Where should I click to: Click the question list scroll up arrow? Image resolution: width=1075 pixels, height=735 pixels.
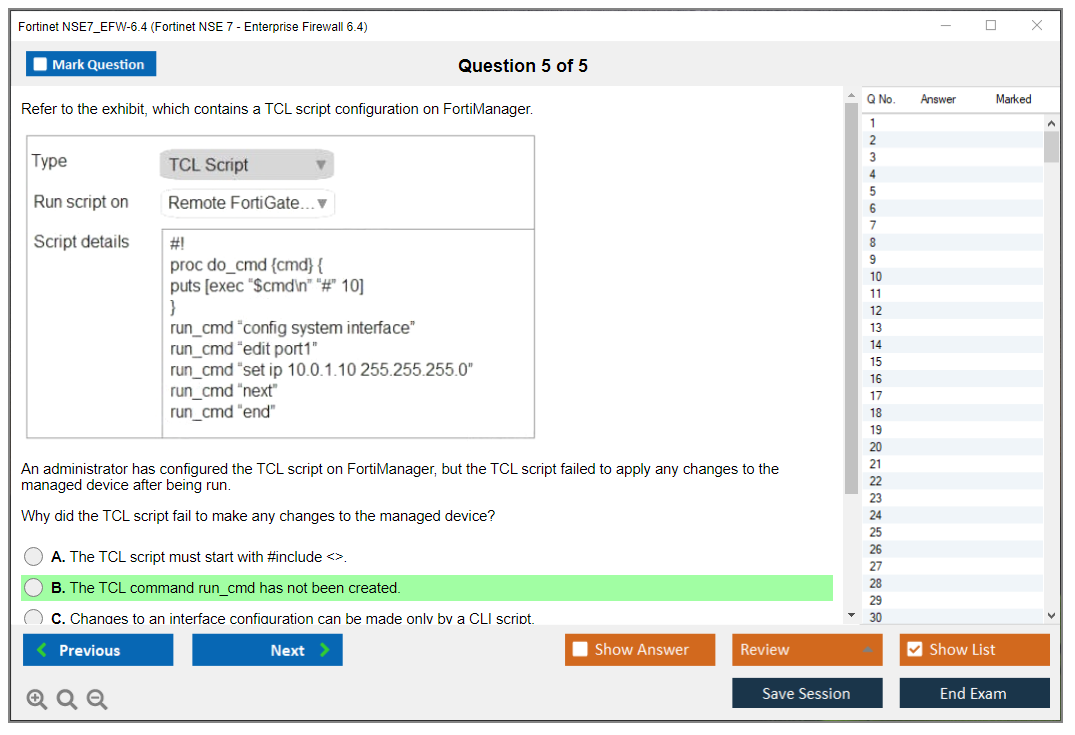(x=1051, y=122)
